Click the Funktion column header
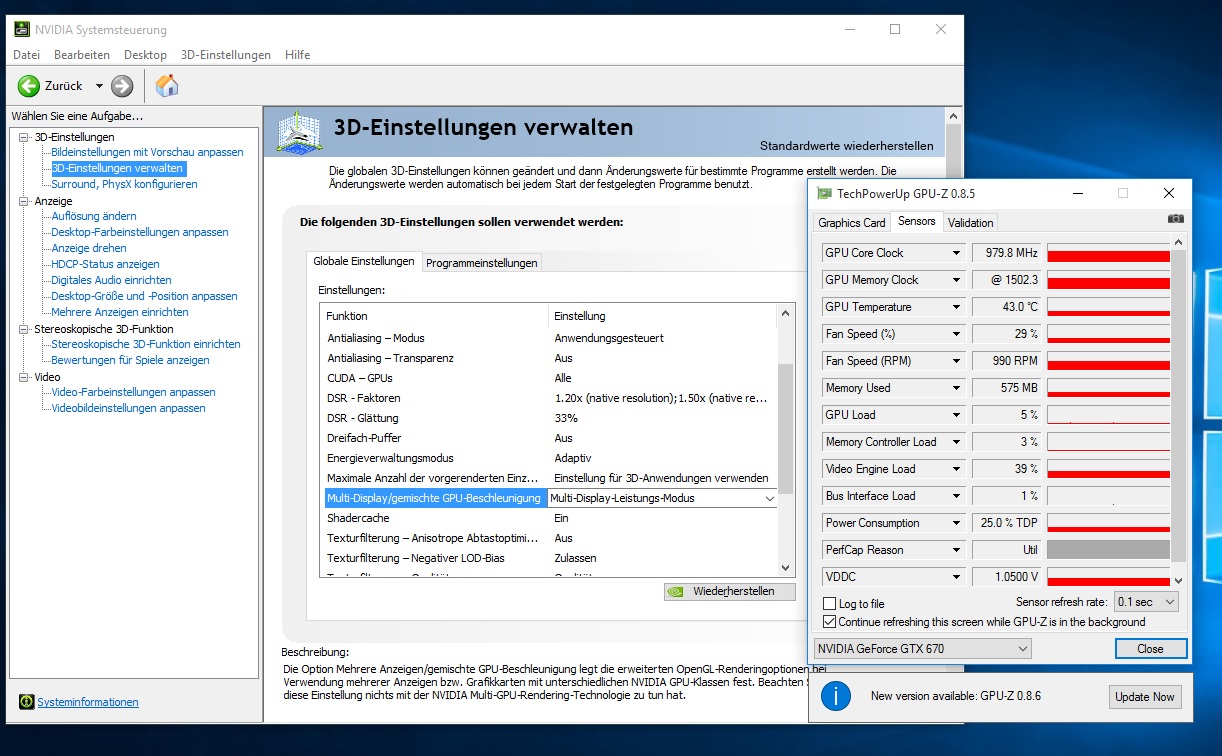Viewport: 1222px width, 756px height. coord(434,315)
